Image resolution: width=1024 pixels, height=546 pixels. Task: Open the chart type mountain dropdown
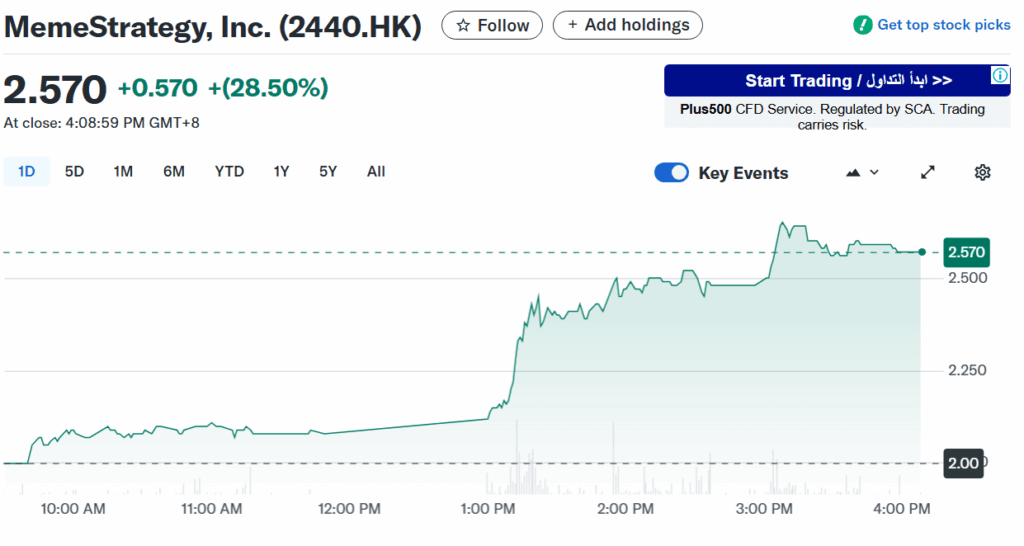[x=862, y=172]
